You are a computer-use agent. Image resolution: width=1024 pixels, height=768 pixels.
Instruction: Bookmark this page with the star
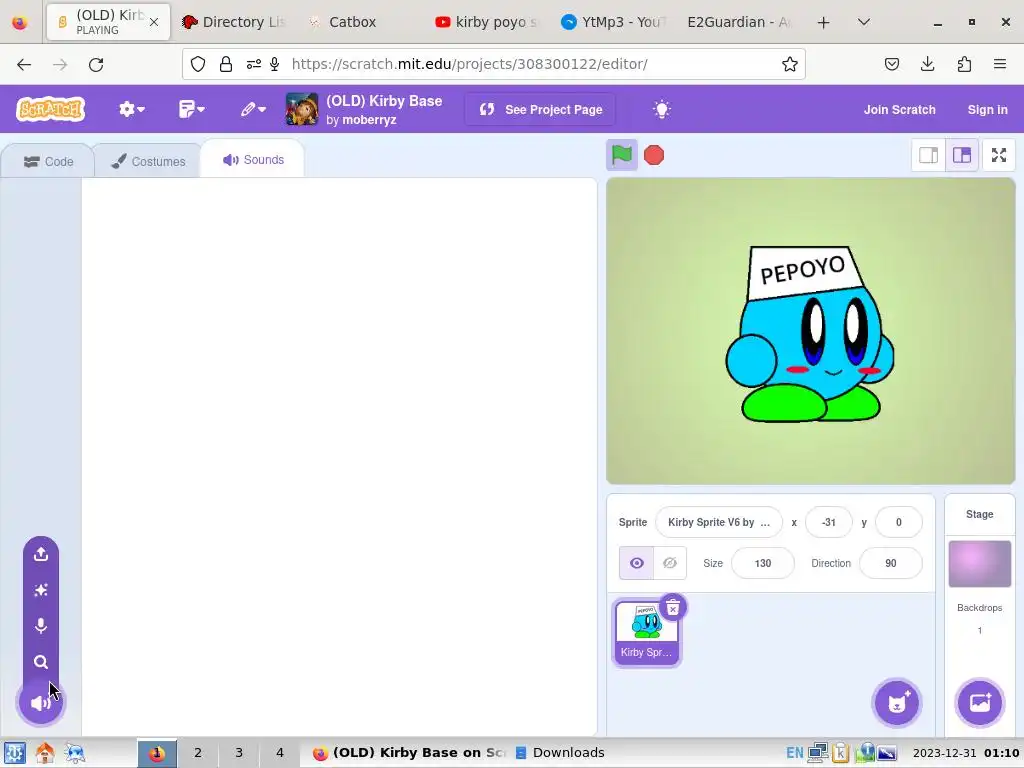coord(790,64)
